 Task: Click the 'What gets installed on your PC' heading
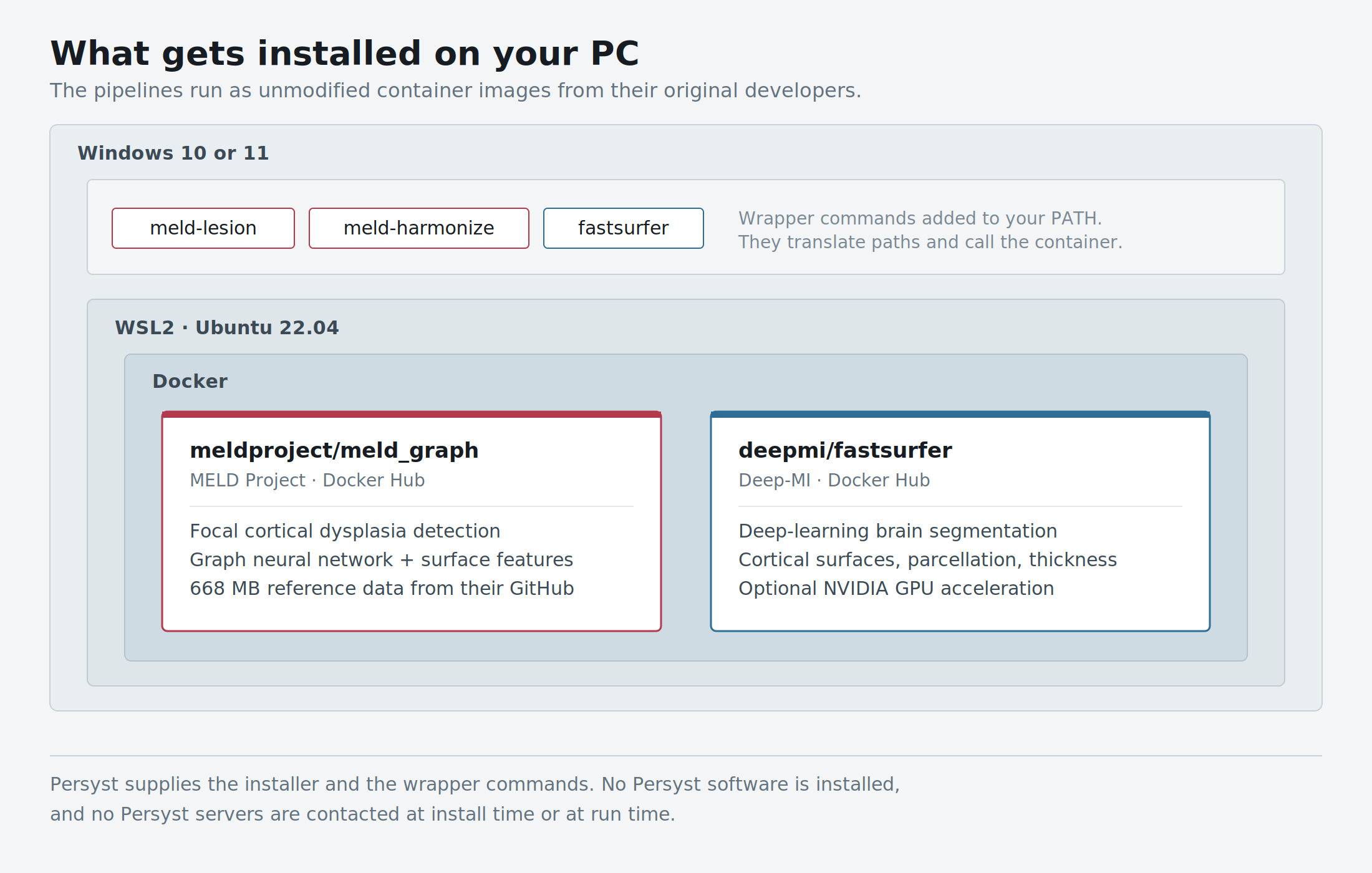pos(344,54)
